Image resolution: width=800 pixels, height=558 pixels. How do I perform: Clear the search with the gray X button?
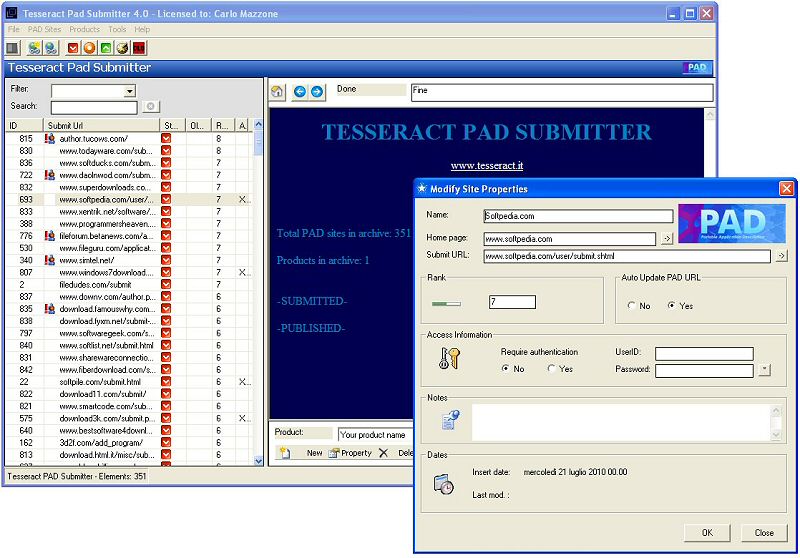[x=150, y=106]
